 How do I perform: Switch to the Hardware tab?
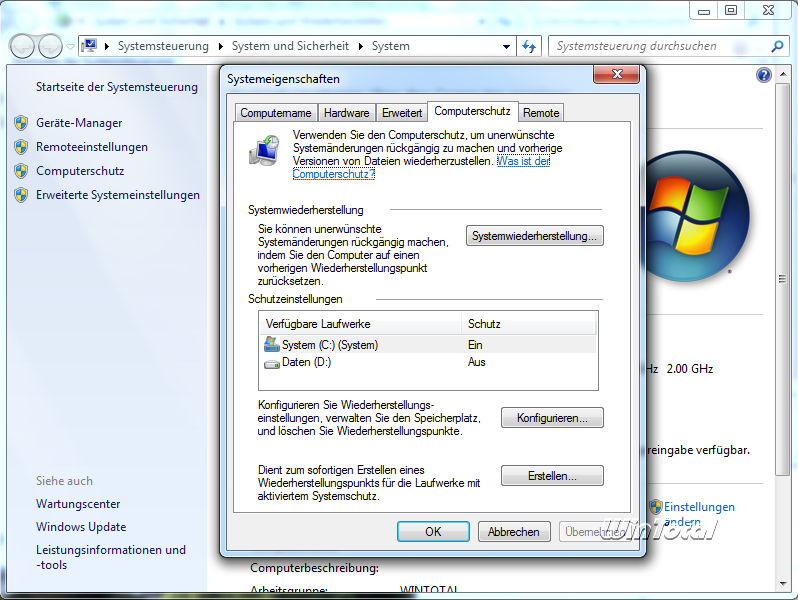[347, 113]
